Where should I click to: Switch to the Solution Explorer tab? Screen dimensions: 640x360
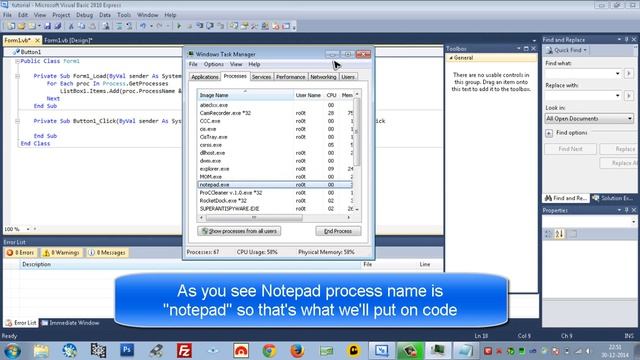[x=612, y=198]
